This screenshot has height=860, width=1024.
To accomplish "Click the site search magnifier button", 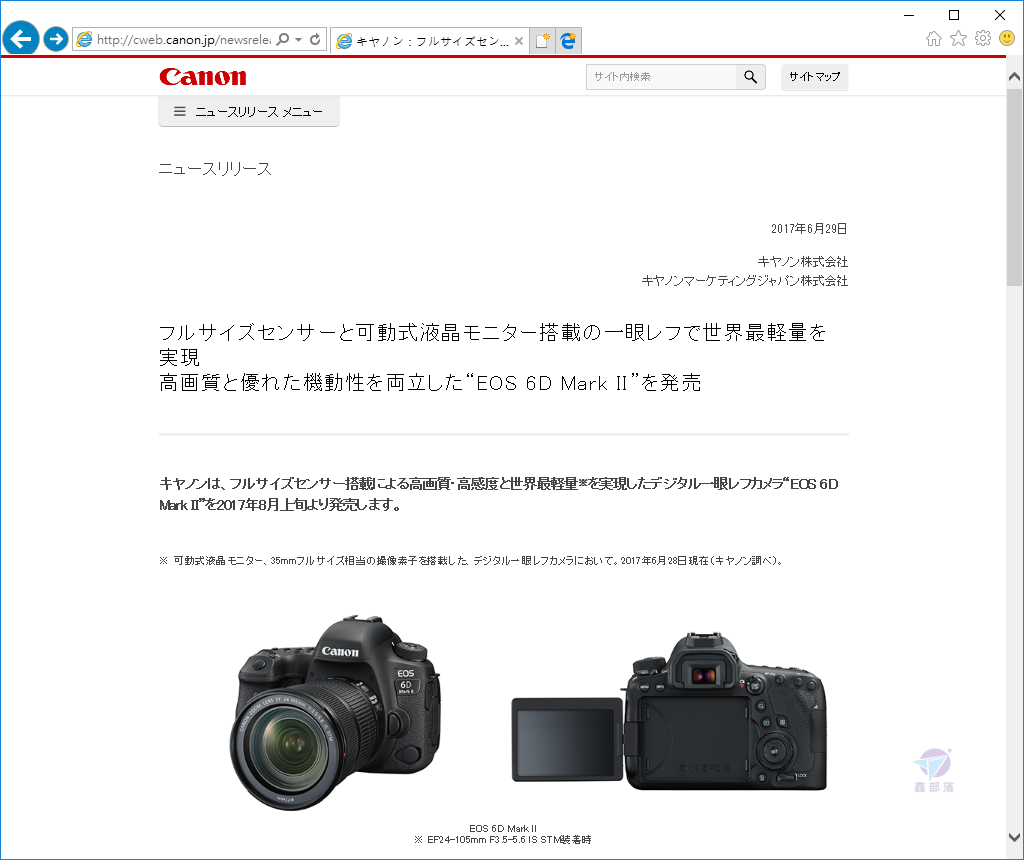I will [x=750, y=76].
